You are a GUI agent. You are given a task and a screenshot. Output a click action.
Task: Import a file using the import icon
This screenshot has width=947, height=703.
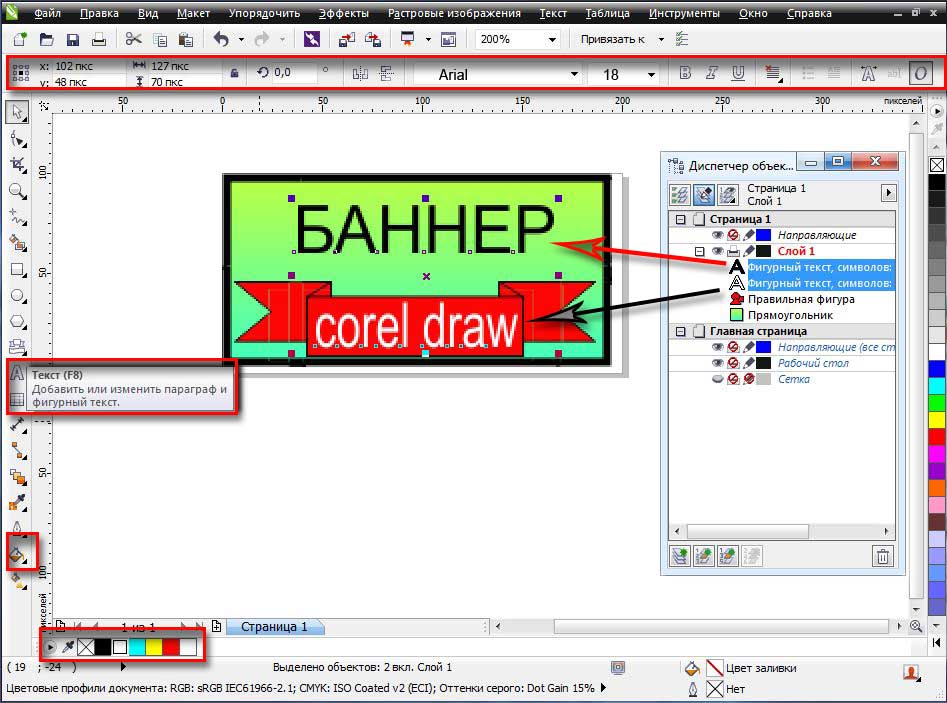[347, 40]
